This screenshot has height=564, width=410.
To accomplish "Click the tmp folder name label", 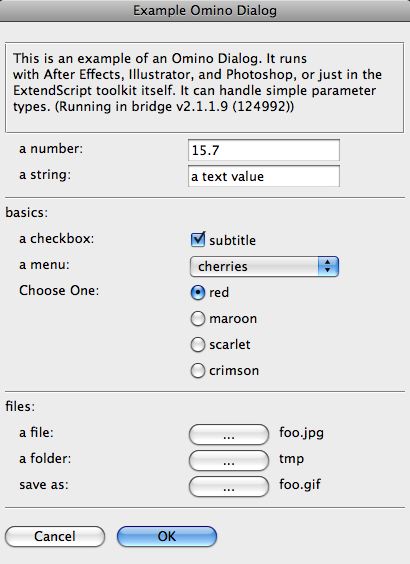I will 292,459.
